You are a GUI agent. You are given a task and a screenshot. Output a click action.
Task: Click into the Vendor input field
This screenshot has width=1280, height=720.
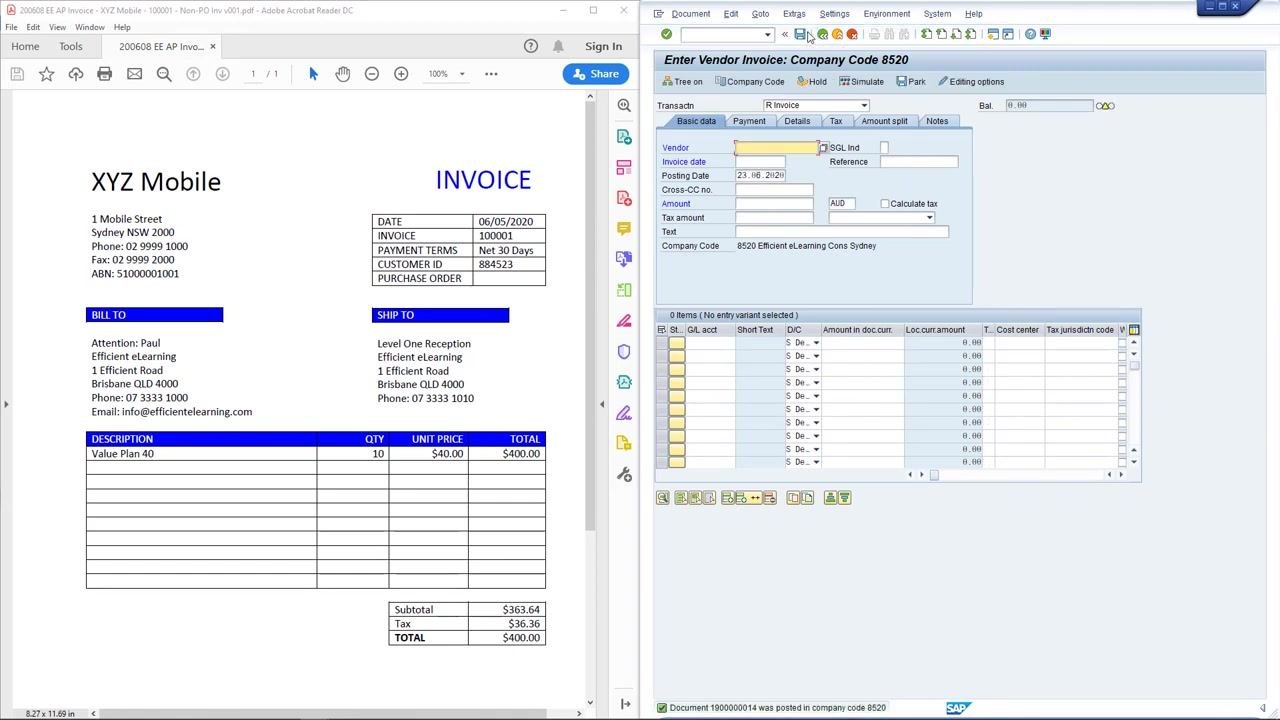coord(776,148)
